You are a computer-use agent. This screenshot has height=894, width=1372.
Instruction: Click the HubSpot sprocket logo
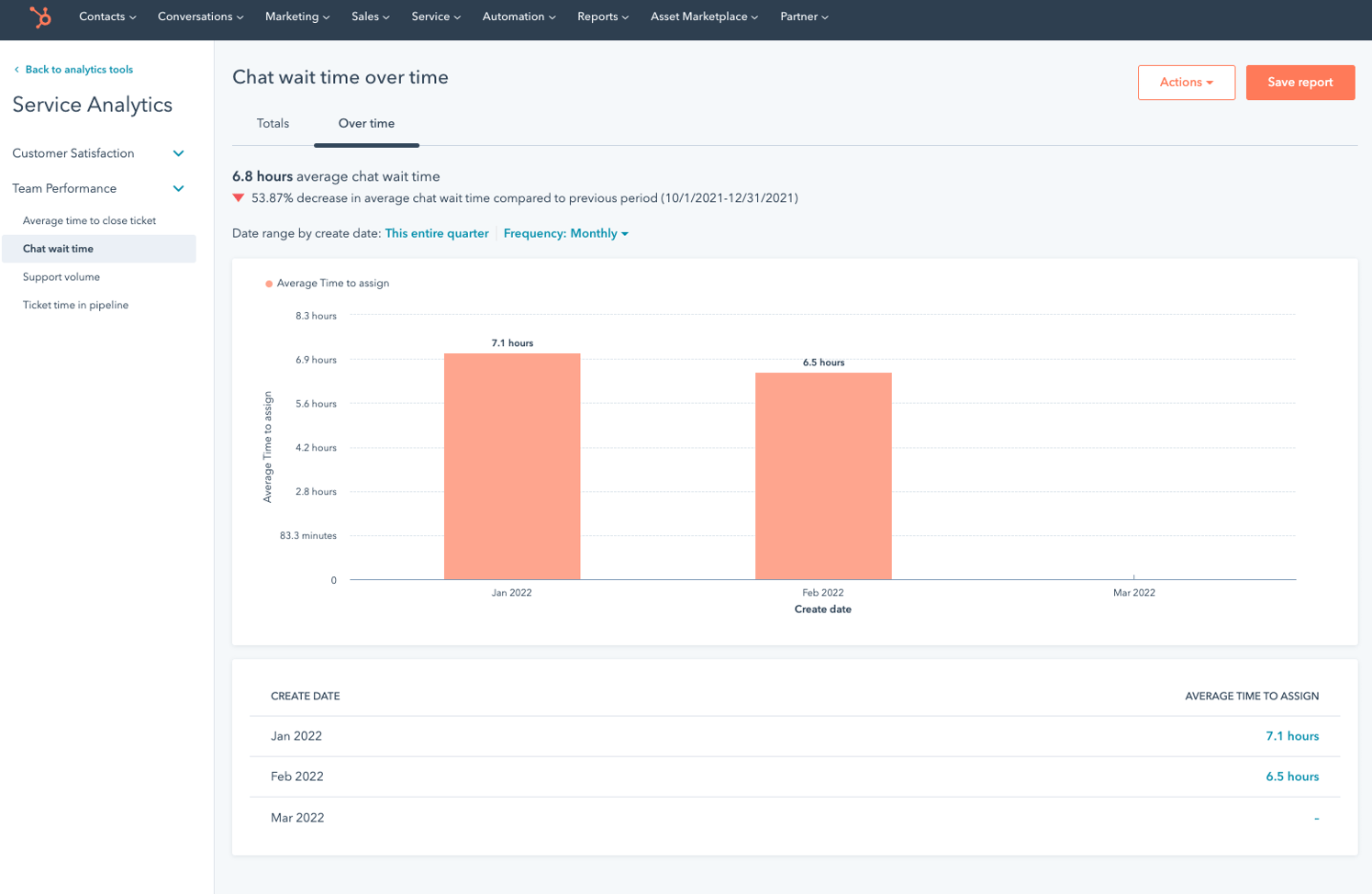39,18
